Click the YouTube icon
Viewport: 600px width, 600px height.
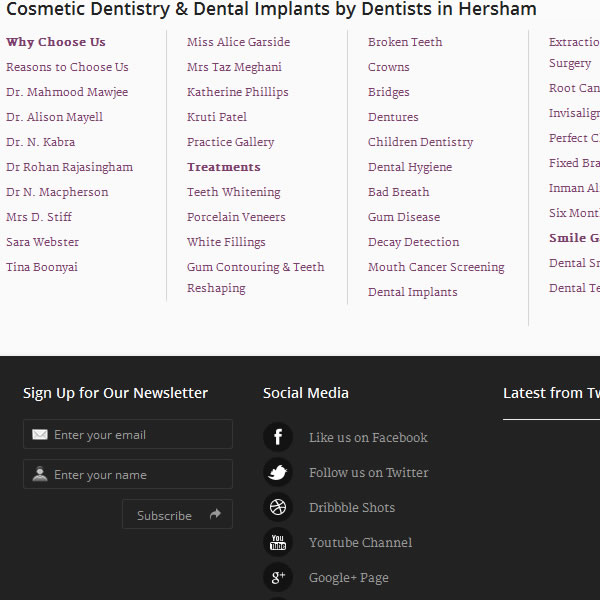pyautogui.click(x=277, y=542)
